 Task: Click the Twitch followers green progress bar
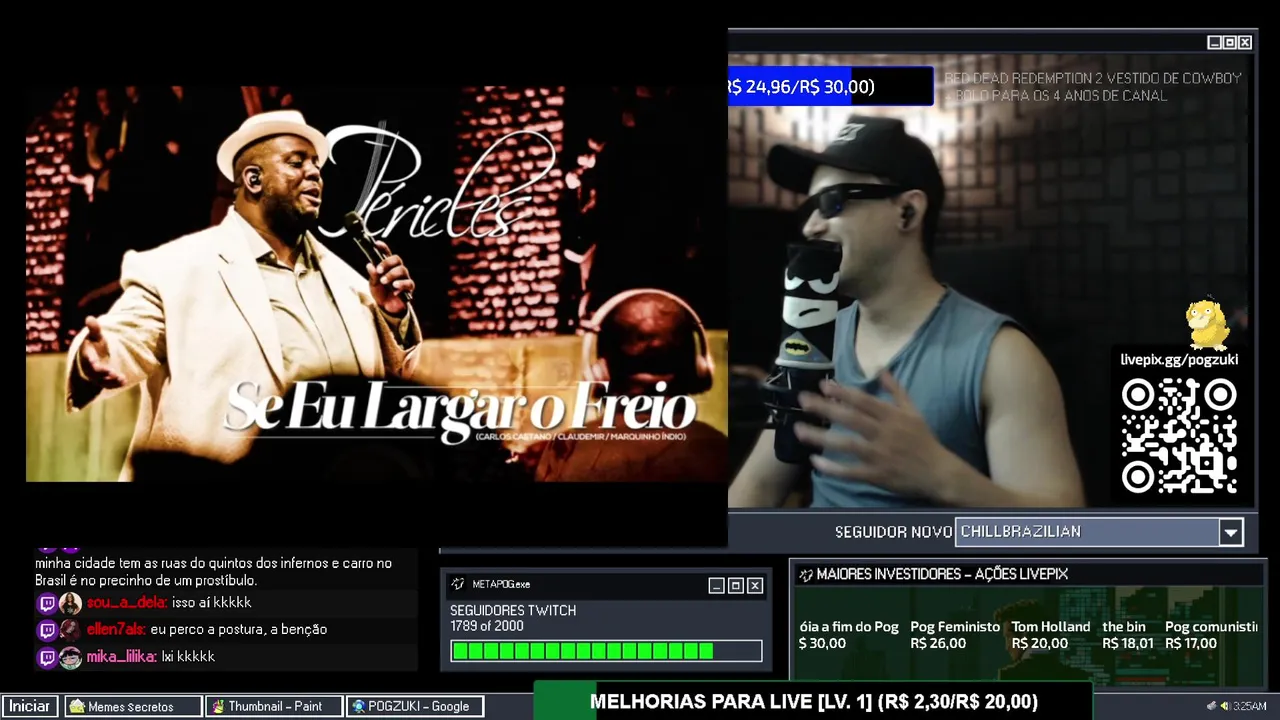click(x=606, y=651)
